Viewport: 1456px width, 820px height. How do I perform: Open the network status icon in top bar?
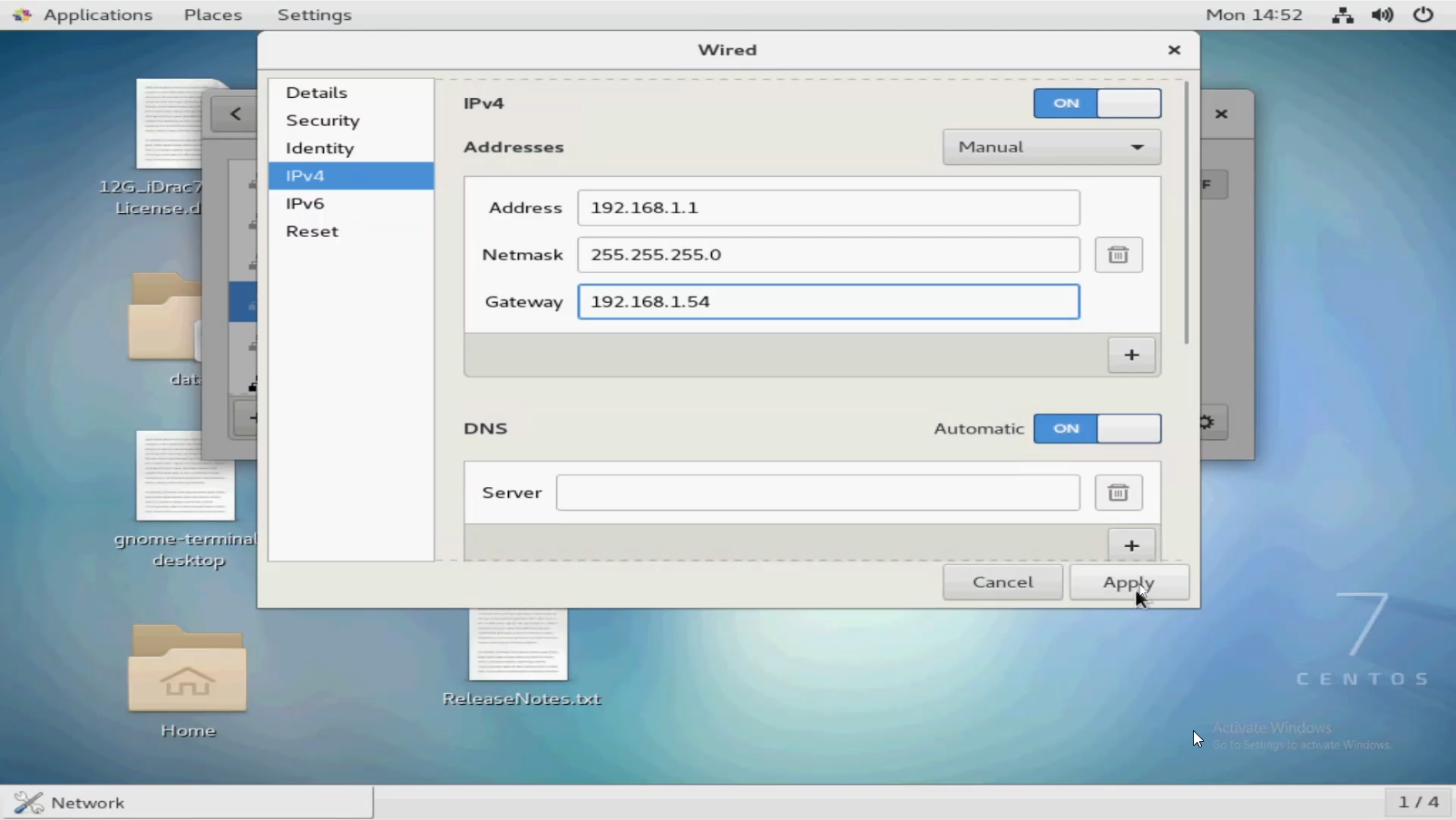1342,15
